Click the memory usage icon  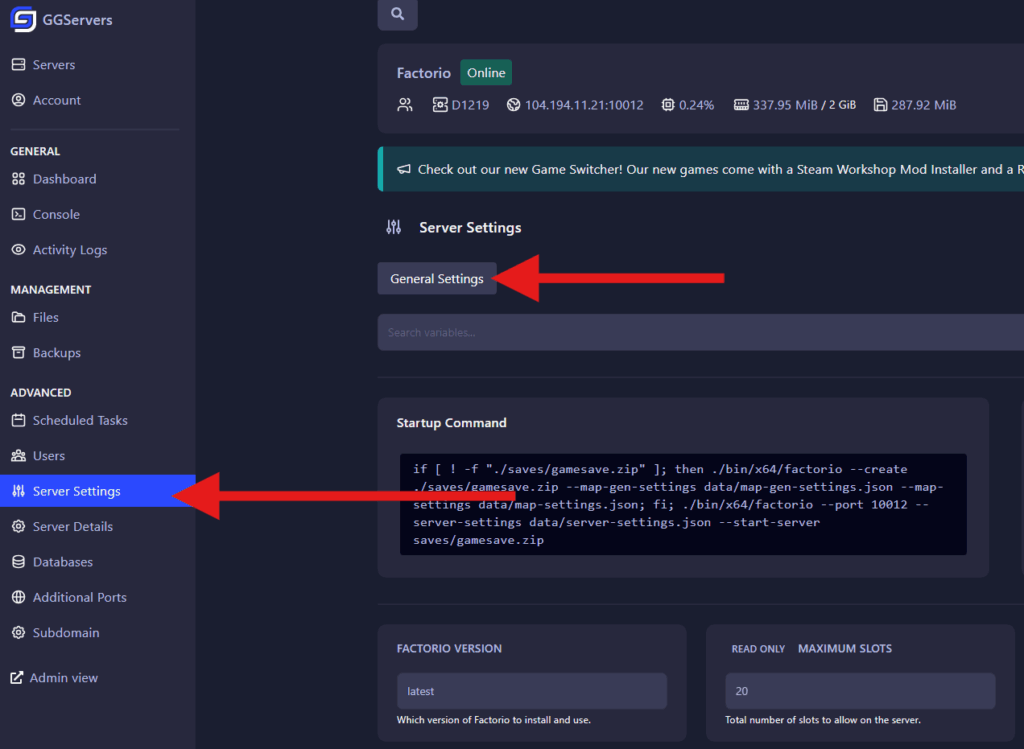point(741,105)
